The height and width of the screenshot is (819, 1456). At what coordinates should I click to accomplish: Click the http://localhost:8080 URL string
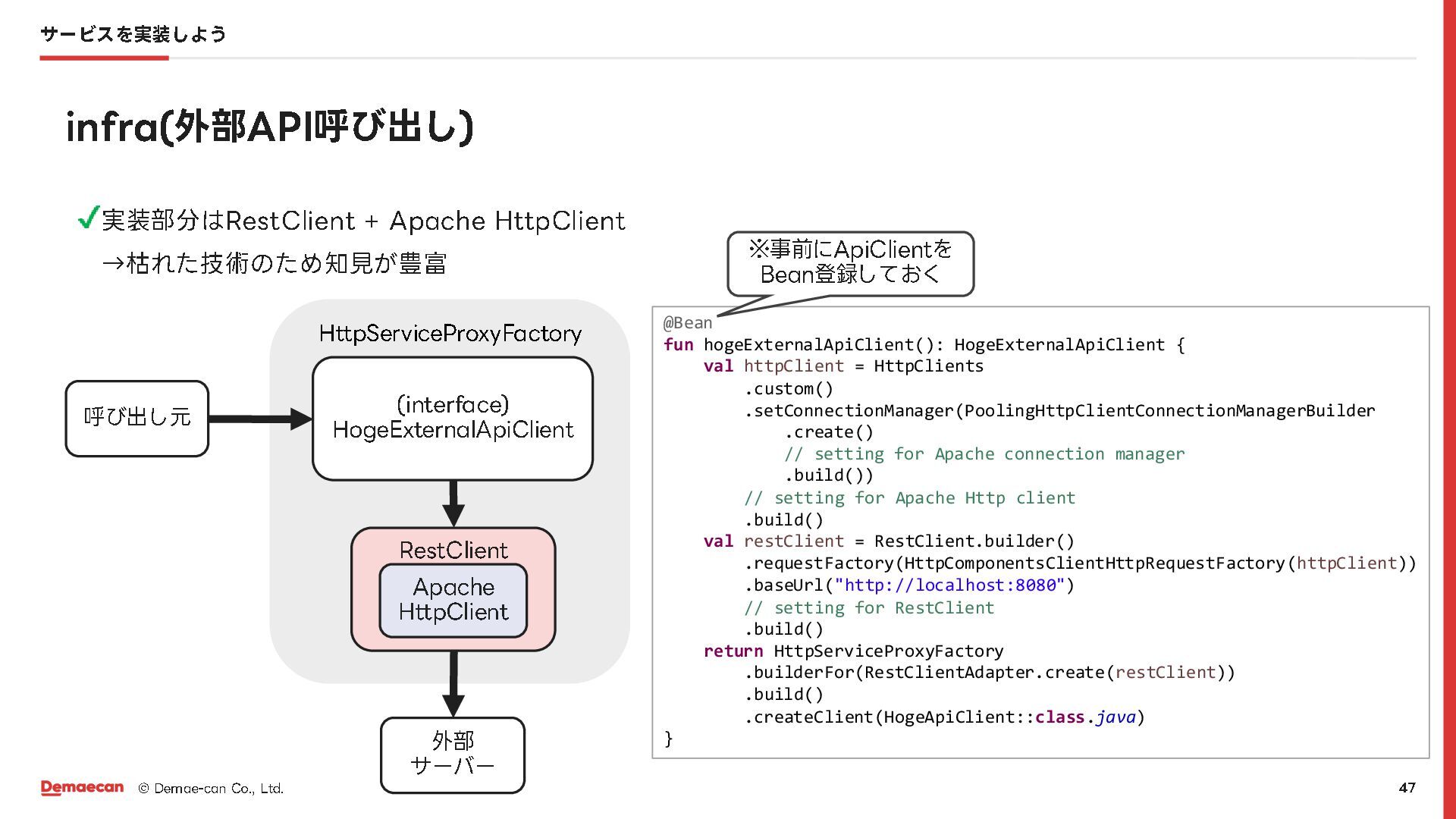[x=949, y=585]
